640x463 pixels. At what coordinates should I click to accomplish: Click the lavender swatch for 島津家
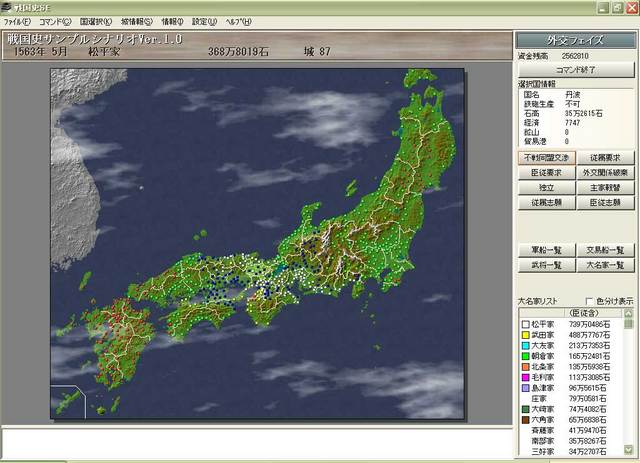click(526, 388)
